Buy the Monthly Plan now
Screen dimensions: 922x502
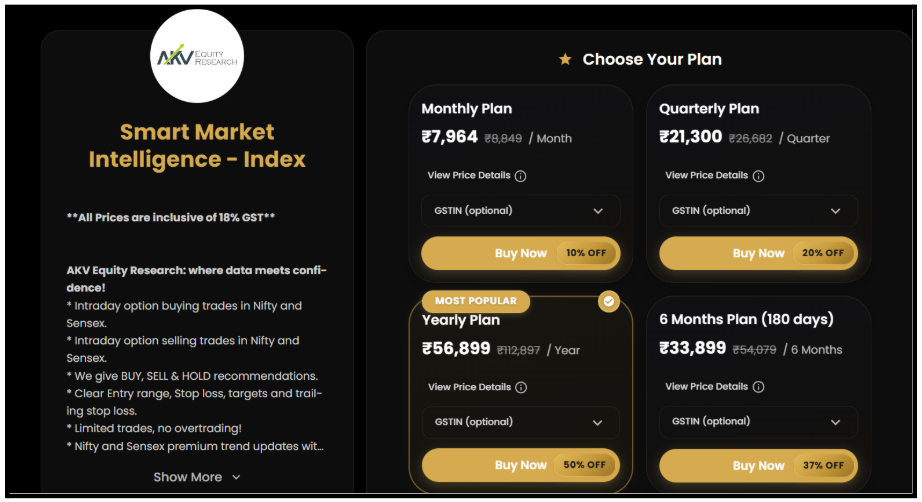click(x=520, y=253)
